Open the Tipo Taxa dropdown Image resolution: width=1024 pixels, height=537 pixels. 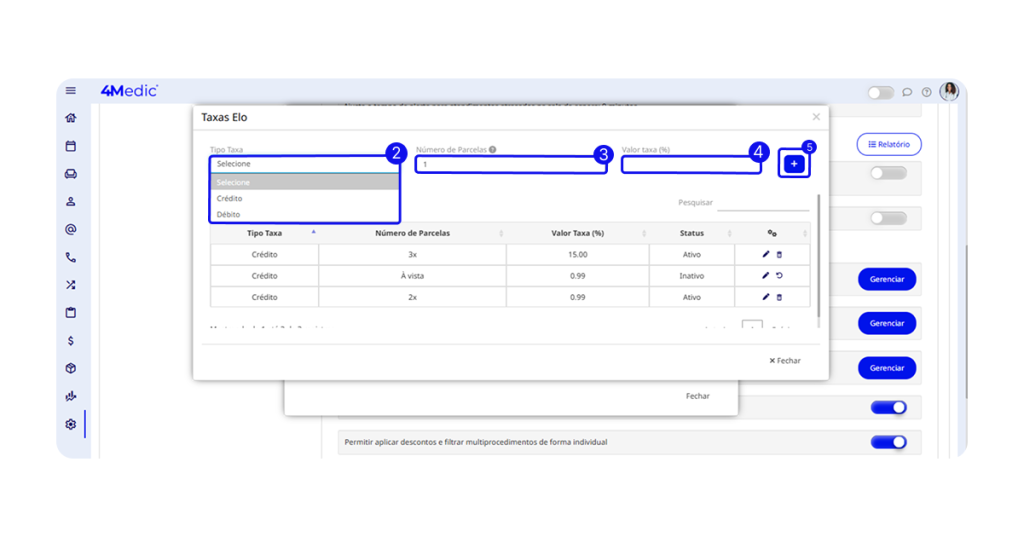[x=304, y=164]
